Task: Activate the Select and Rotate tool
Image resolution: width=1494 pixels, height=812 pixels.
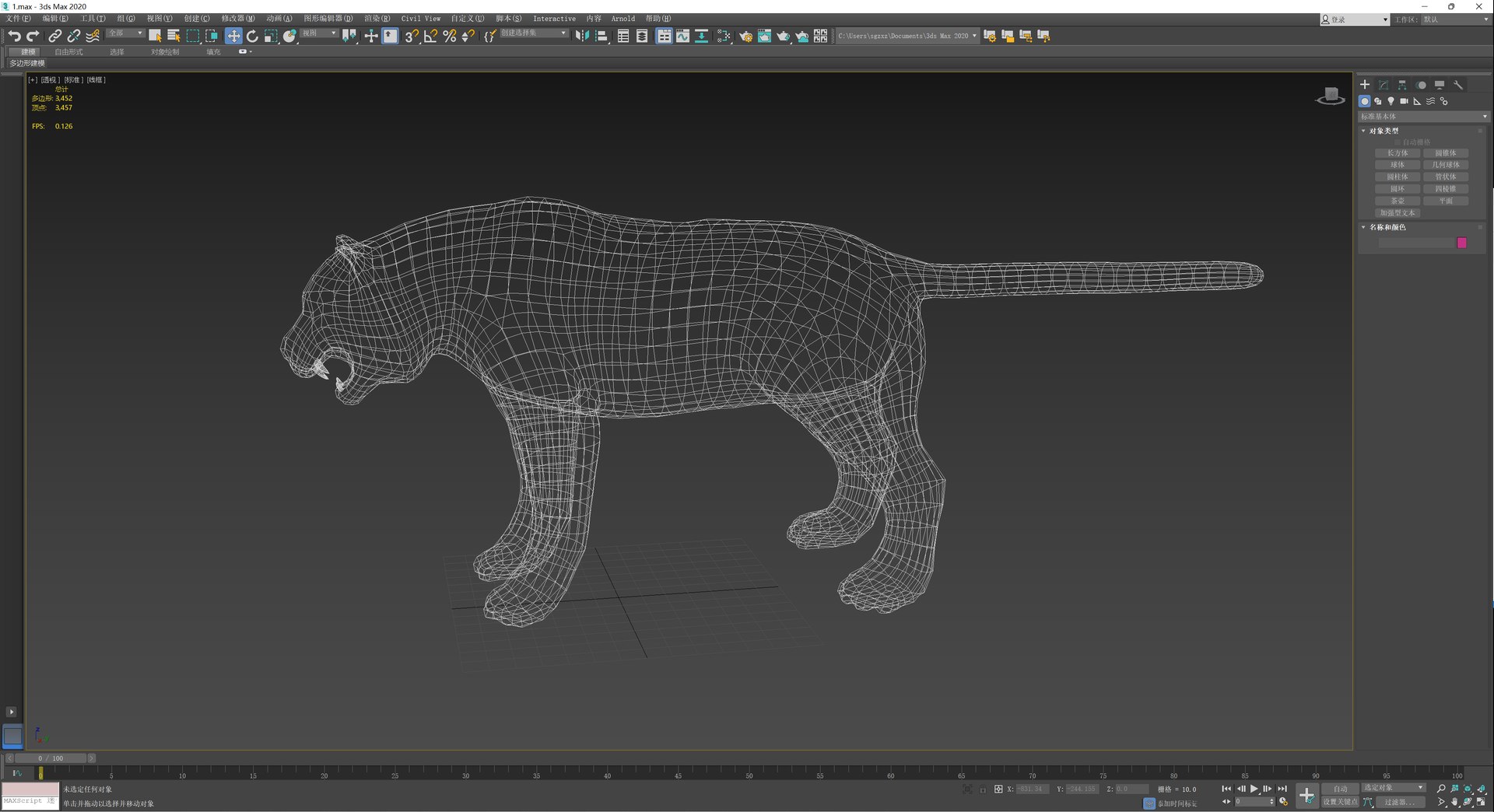Action: [x=252, y=36]
